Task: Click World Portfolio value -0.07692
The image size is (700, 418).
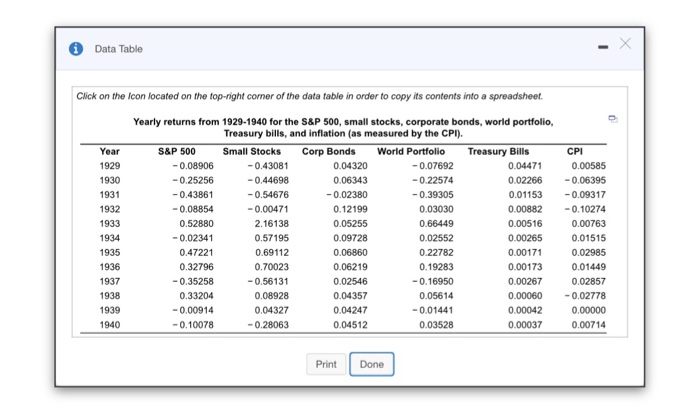Action: (x=433, y=166)
